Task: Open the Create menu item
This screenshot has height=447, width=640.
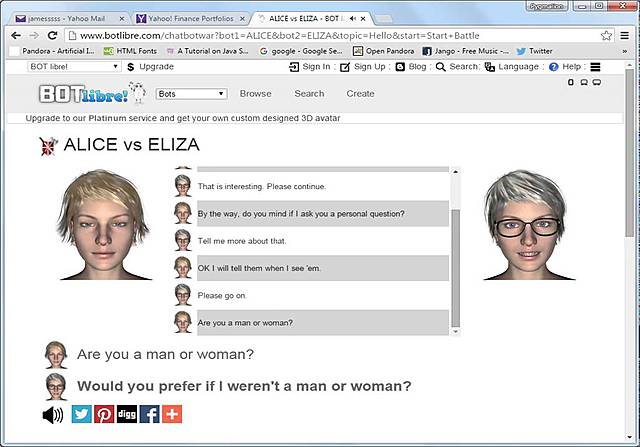Action: click(360, 93)
